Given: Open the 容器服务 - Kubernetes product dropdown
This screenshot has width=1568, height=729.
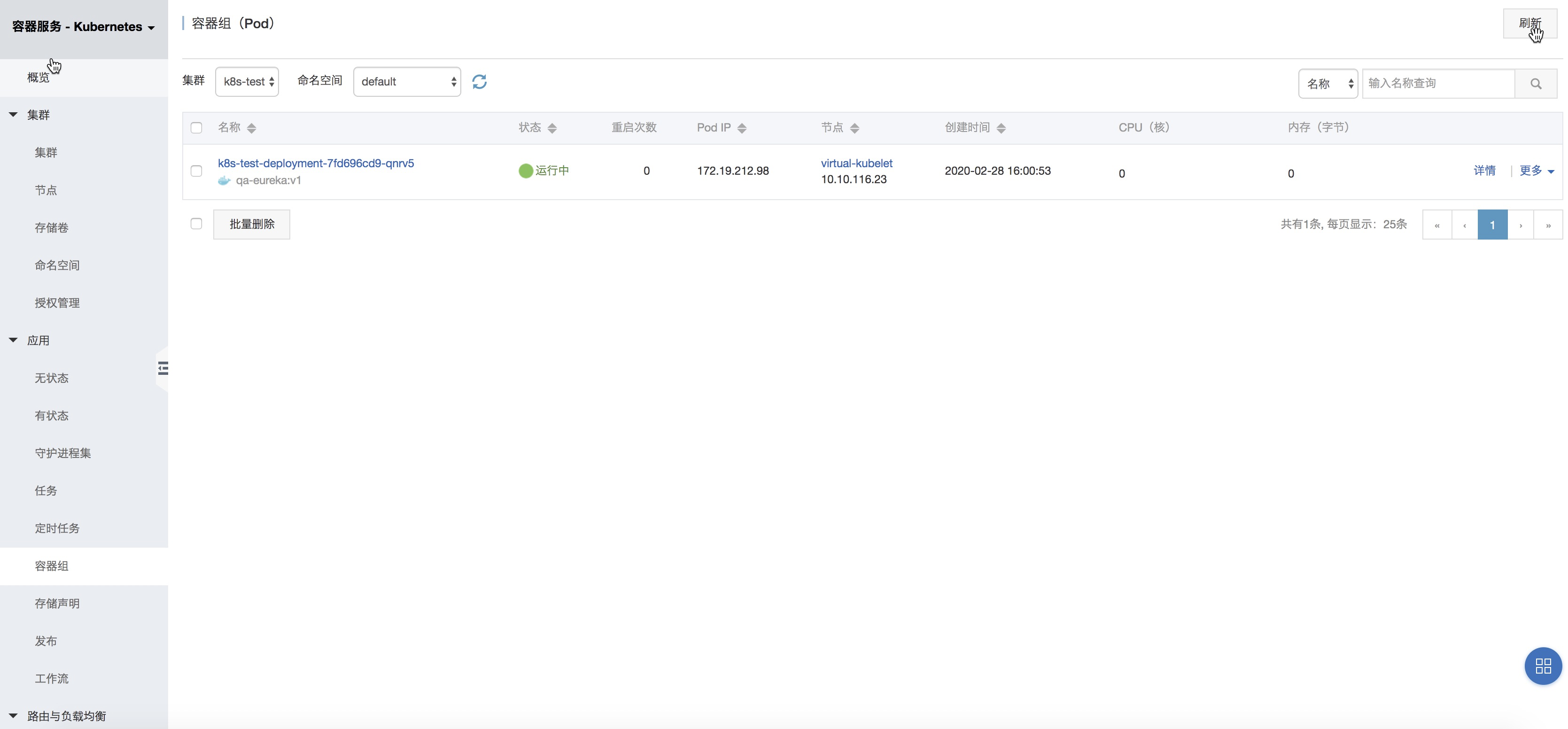Looking at the screenshot, I should pyautogui.click(x=84, y=27).
